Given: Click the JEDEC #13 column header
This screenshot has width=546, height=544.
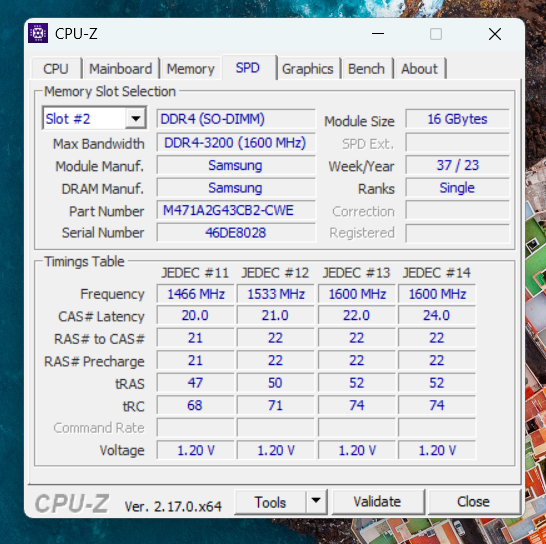Looking at the screenshot, I should pyautogui.click(x=356, y=273).
